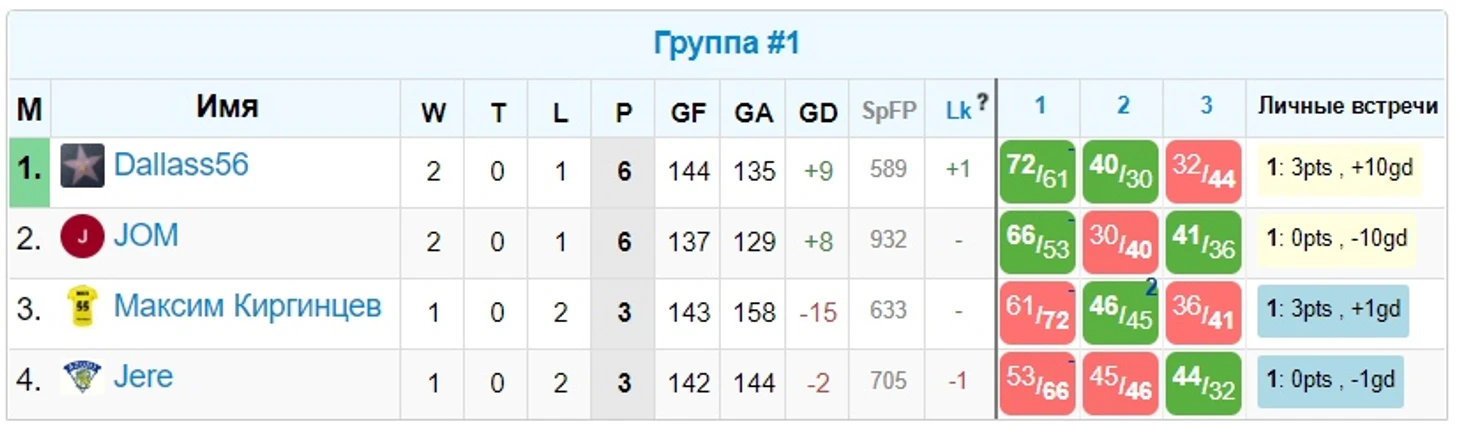Open JOM player profile link

pyautogui.click(x=146, y=236)
